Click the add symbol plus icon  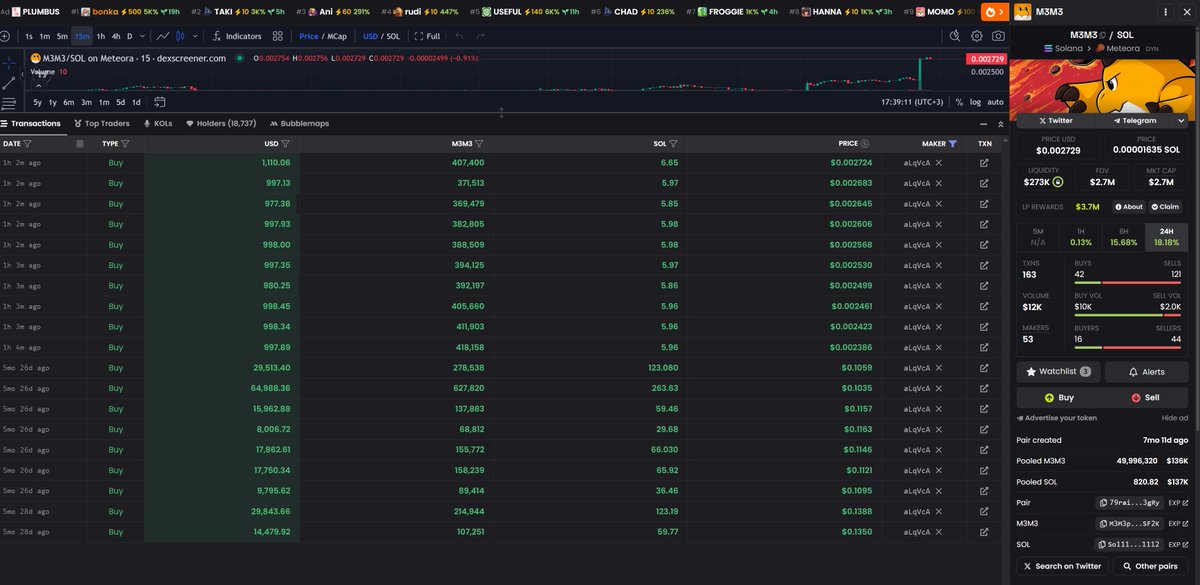[5, 36]
